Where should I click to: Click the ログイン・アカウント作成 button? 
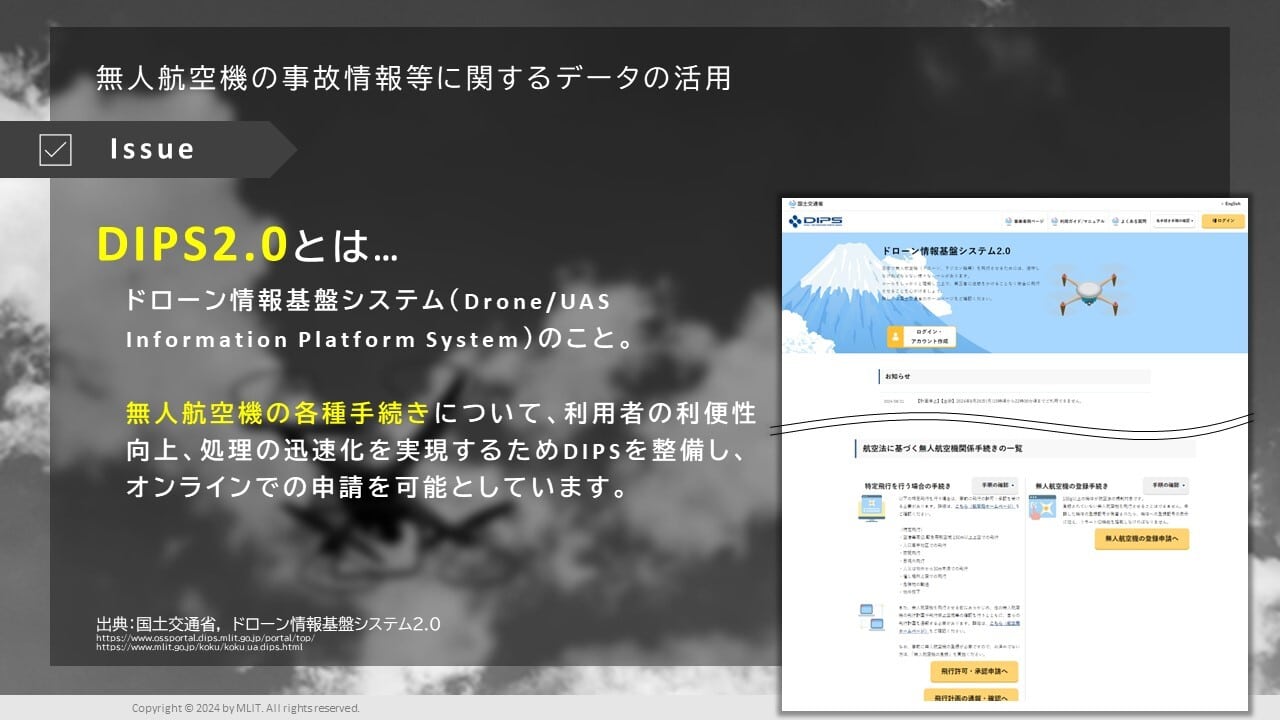(921, 337)
